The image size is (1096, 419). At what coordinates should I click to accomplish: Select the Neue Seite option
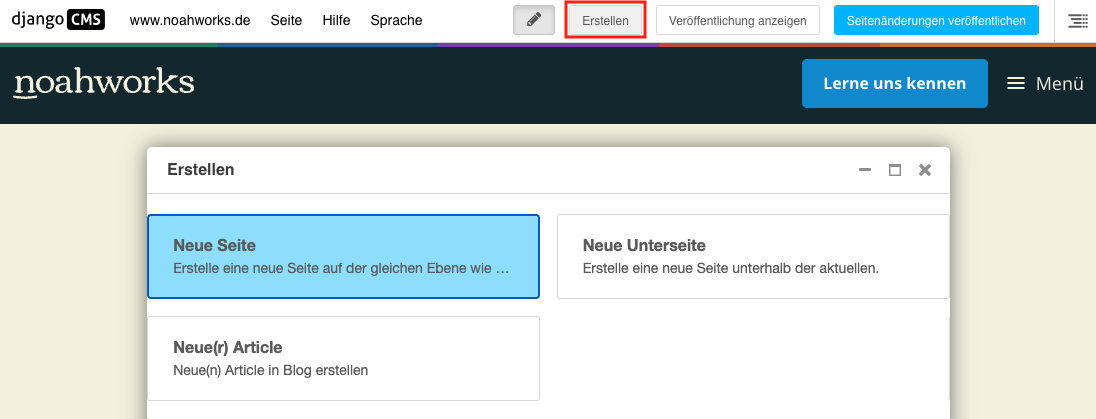[x=343, y=256]
